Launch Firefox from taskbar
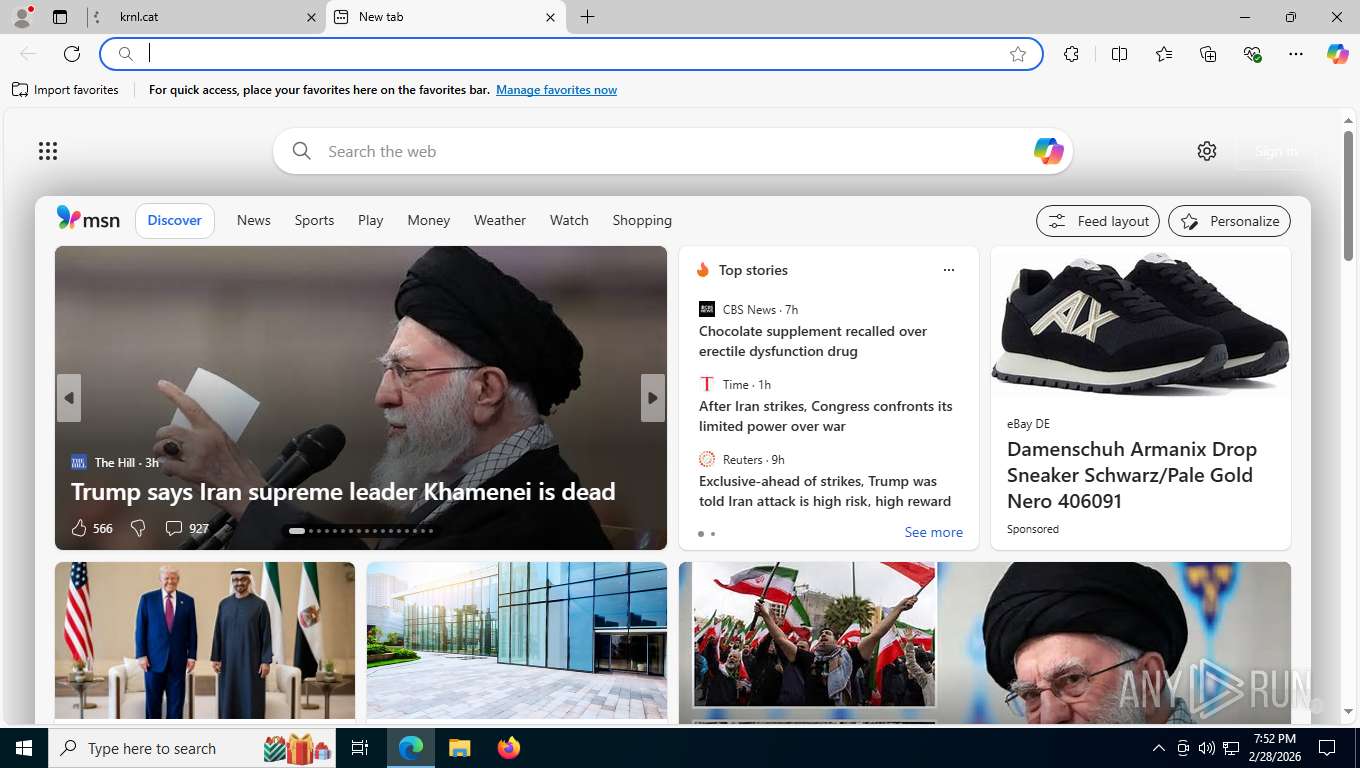Screen dimensions: 1360x768 tap(509, 748)
